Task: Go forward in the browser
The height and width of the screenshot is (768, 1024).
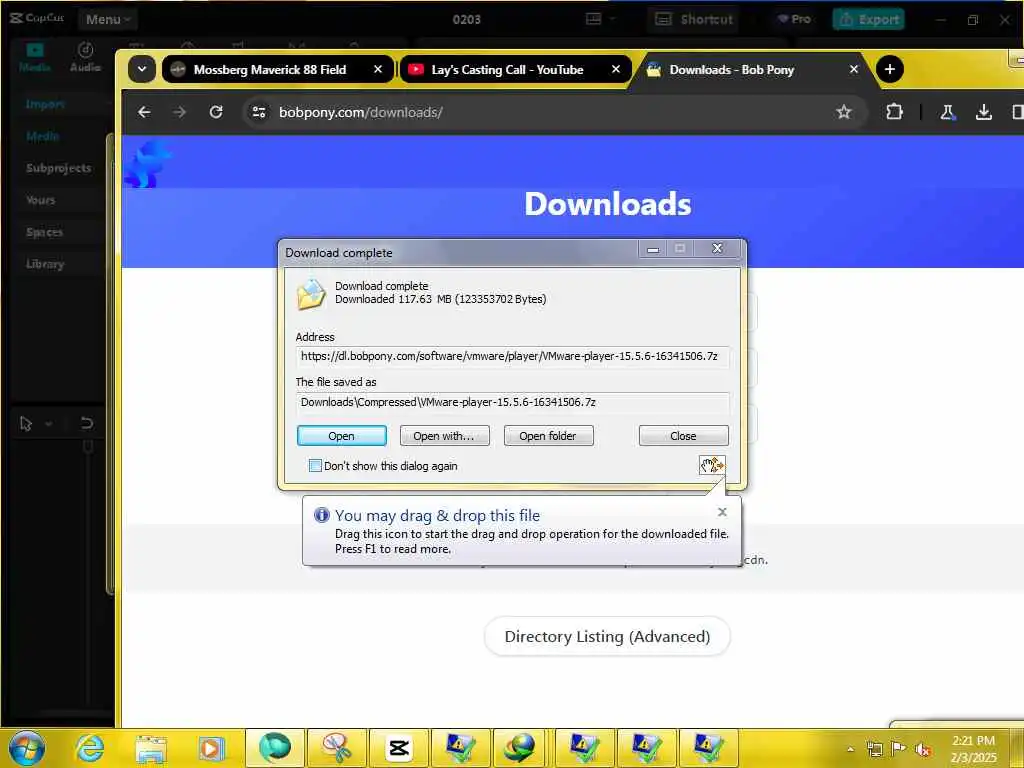Action: [179, 112]
